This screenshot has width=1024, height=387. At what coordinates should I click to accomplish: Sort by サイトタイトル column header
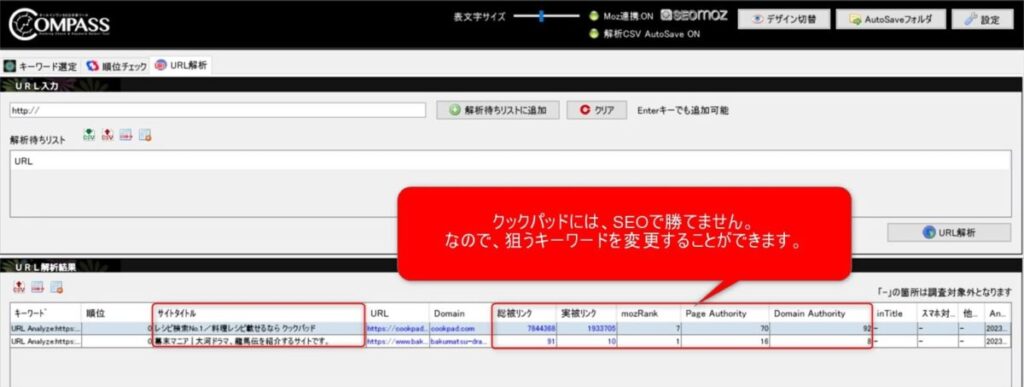click(x=259, y=313)
